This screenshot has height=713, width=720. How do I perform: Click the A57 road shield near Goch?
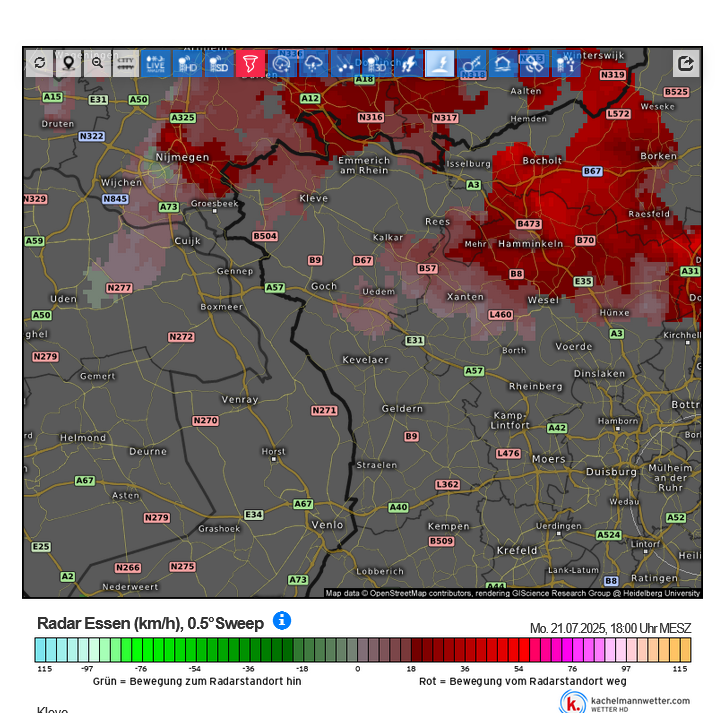click(x=275, y=287)
